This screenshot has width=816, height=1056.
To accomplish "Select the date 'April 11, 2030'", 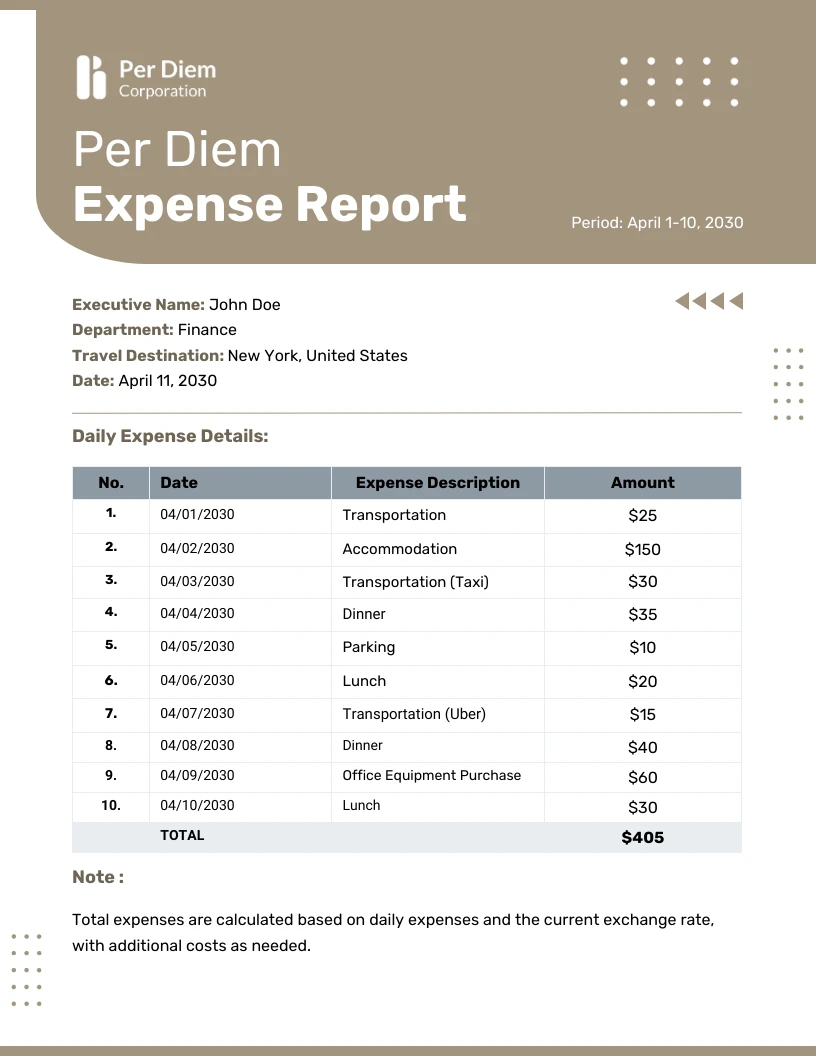I will pos(168,381).
